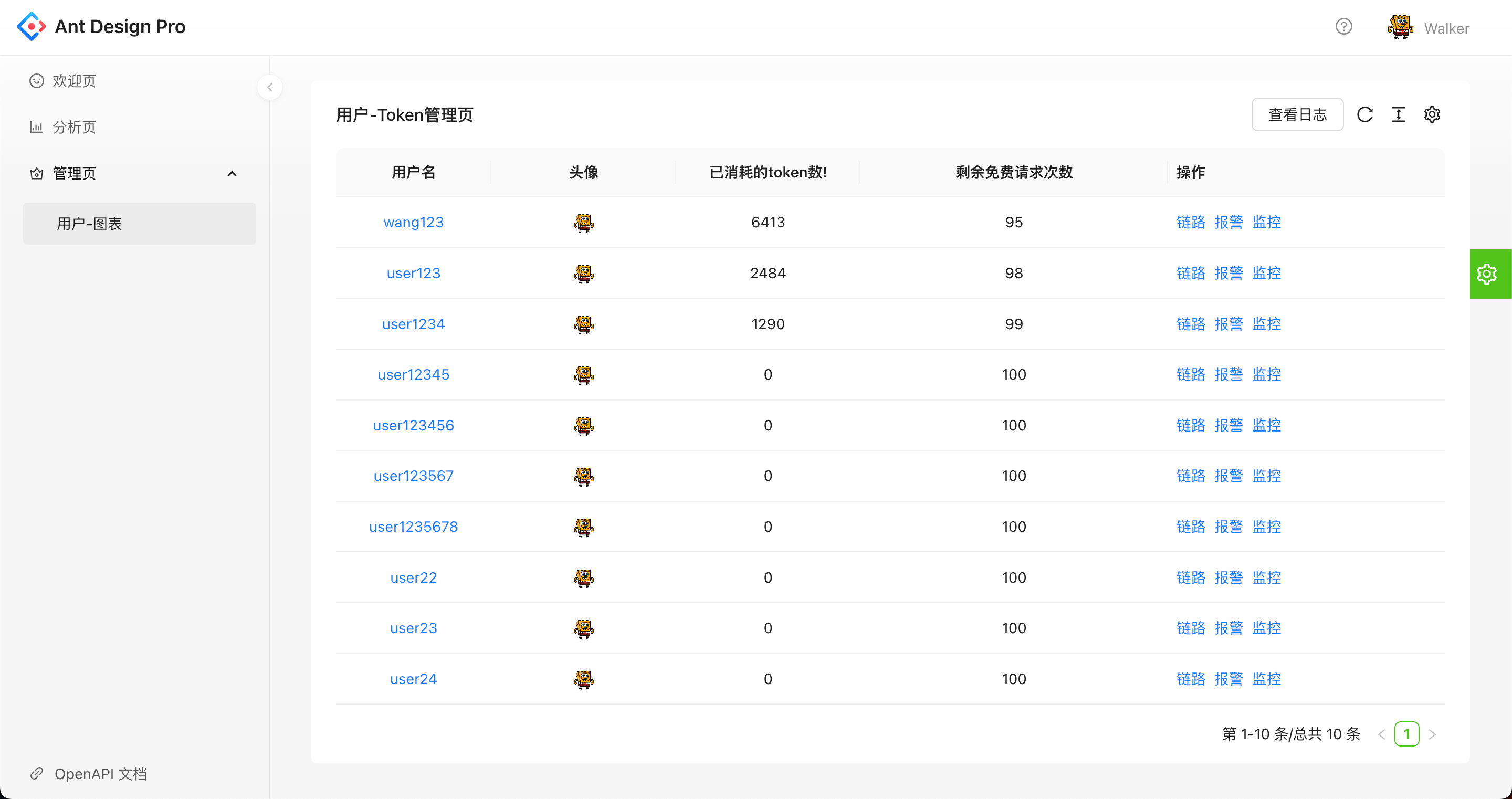Open the user24 username link

(x=413, y=679)
